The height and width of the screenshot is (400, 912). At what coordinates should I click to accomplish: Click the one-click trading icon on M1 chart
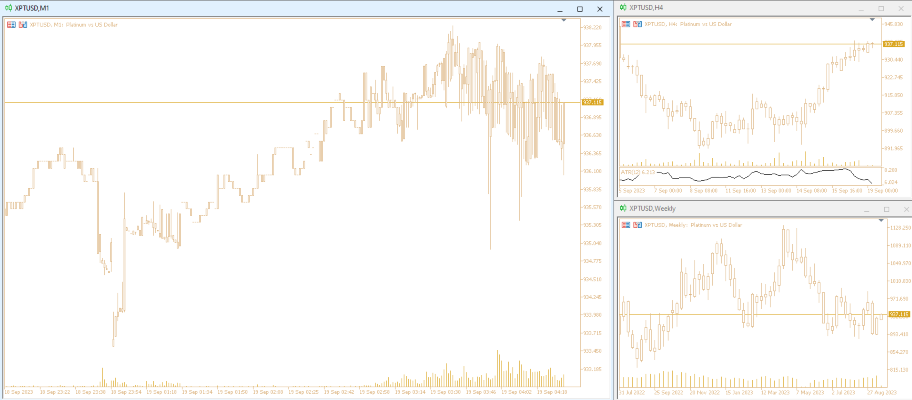tap(11, 24)
